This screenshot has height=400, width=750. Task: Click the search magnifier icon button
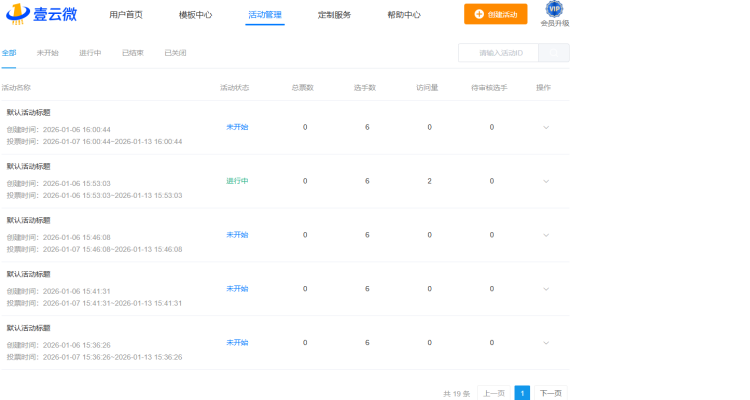(554, 53)
